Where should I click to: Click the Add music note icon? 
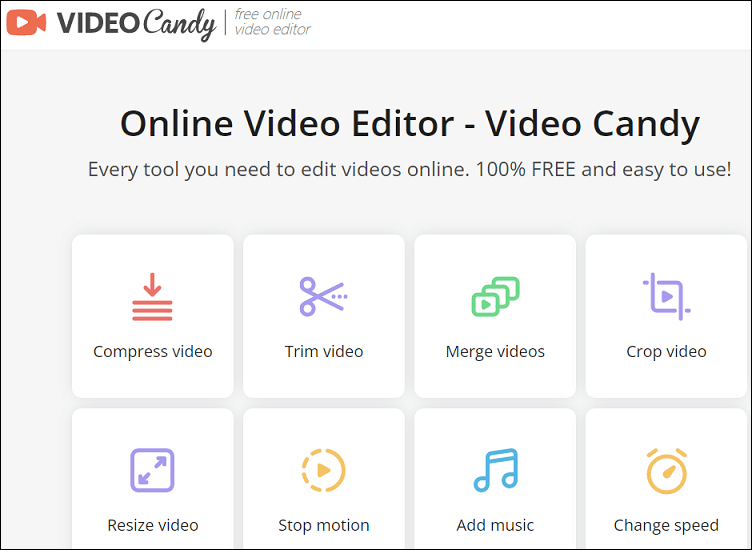tap(496, 470)
